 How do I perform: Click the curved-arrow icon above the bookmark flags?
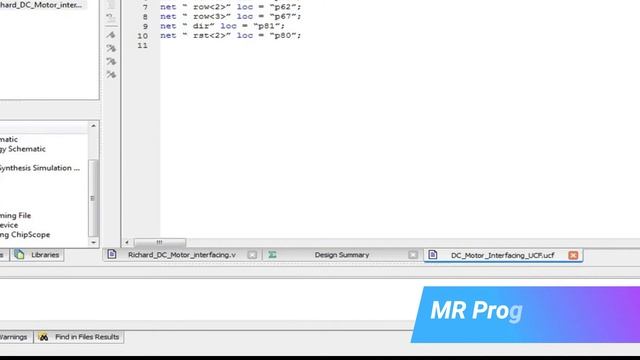pyautogui.click(x=111, y=18)
